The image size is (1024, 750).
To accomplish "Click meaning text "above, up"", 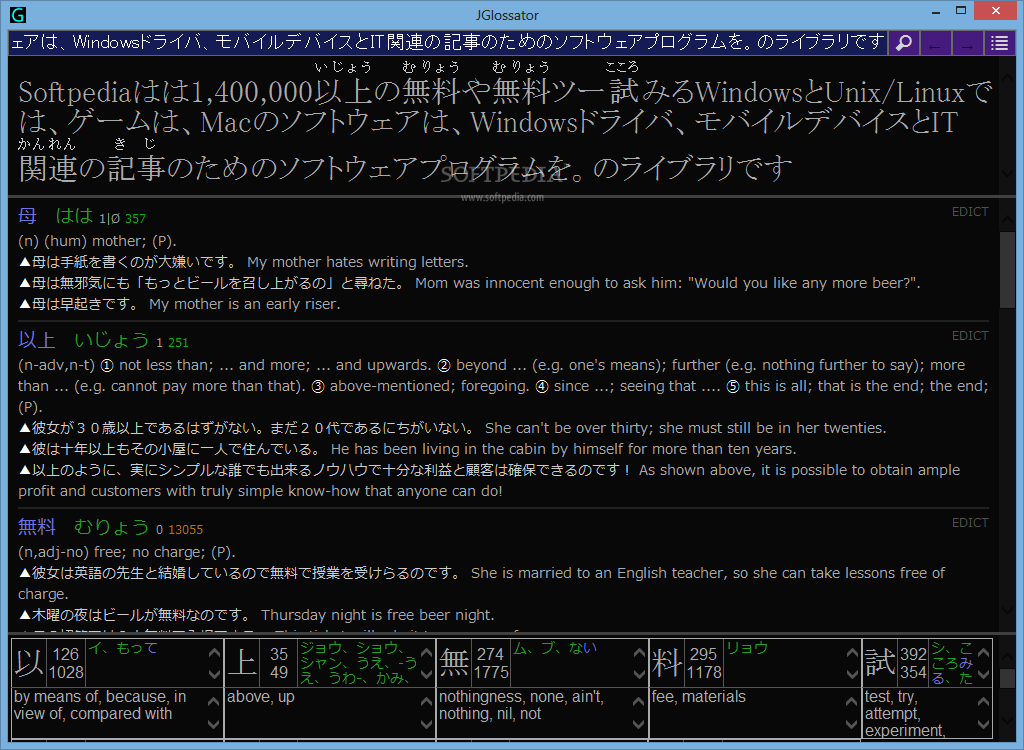I will 261,697.
